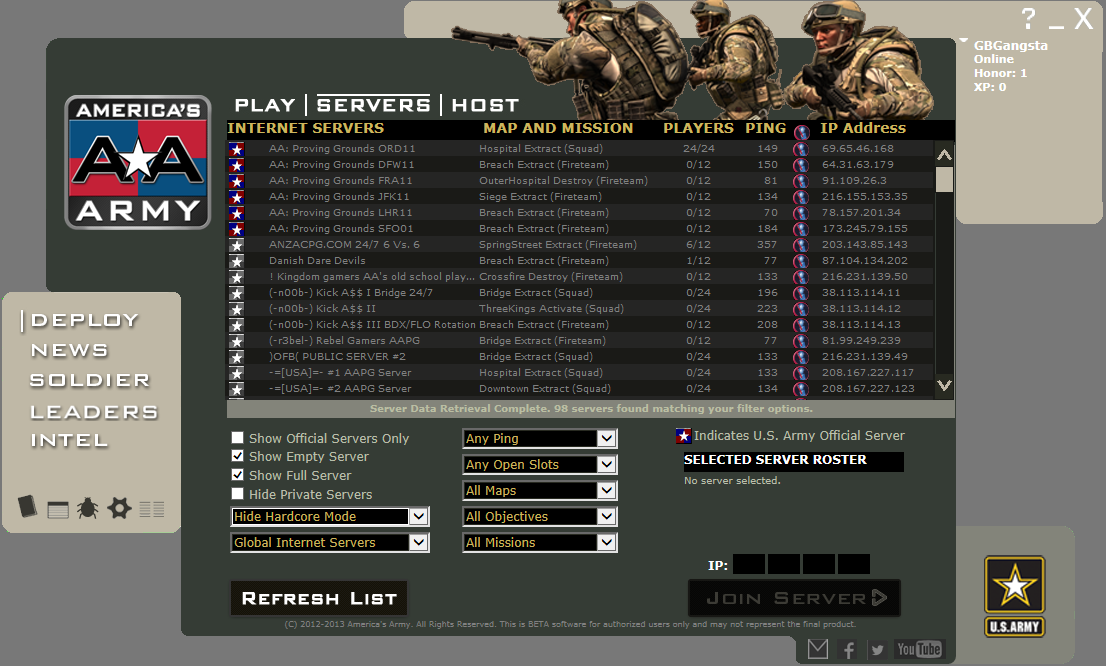The height and width of the screenshot is (666, 1106).
Task: Uncheck Show Full Server checkbox
Action: pyautogui.click(x=238, y=475)
